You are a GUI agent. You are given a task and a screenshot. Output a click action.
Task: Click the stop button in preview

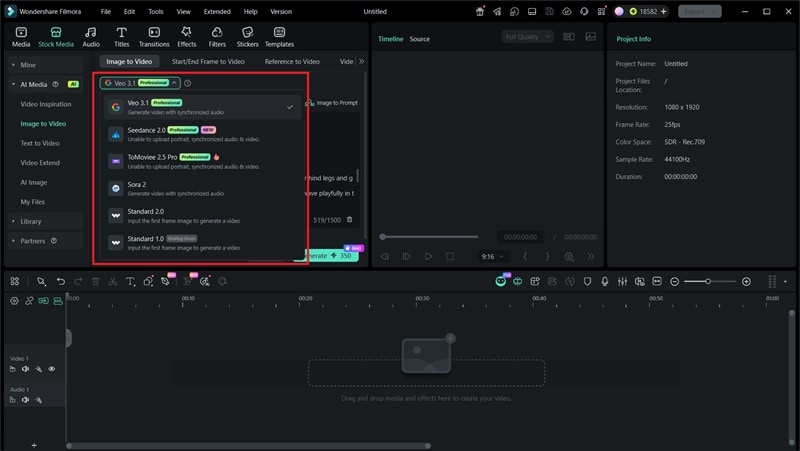click(x=449, y=257)
